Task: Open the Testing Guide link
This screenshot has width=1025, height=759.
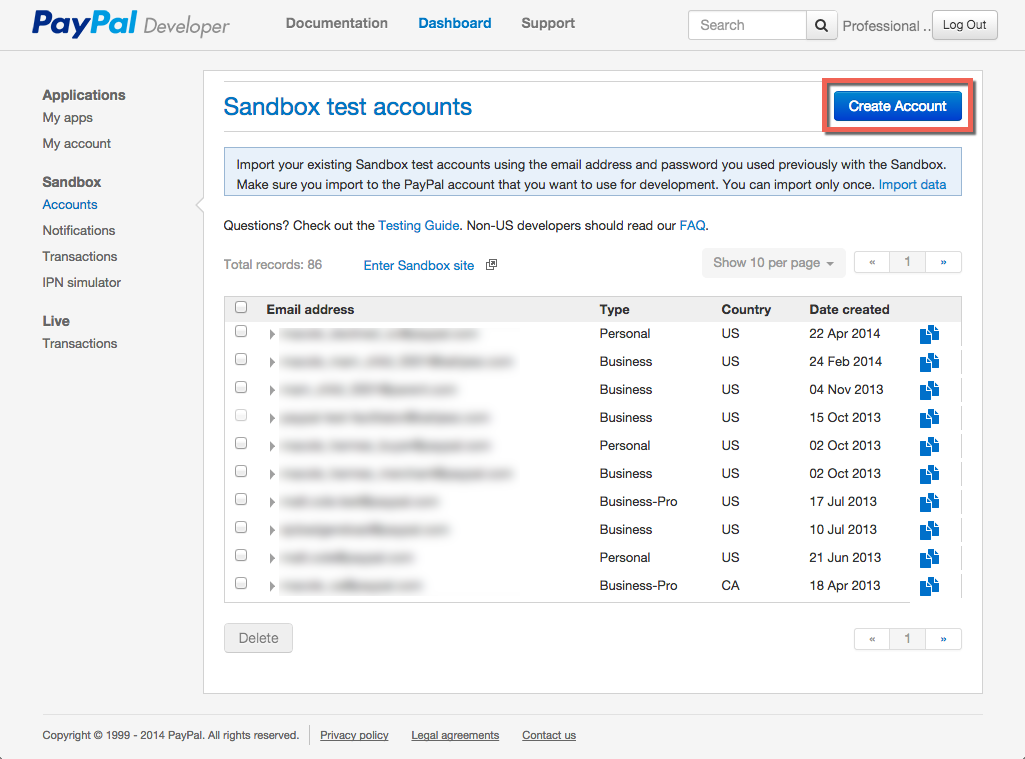Action: pos(418,226)
